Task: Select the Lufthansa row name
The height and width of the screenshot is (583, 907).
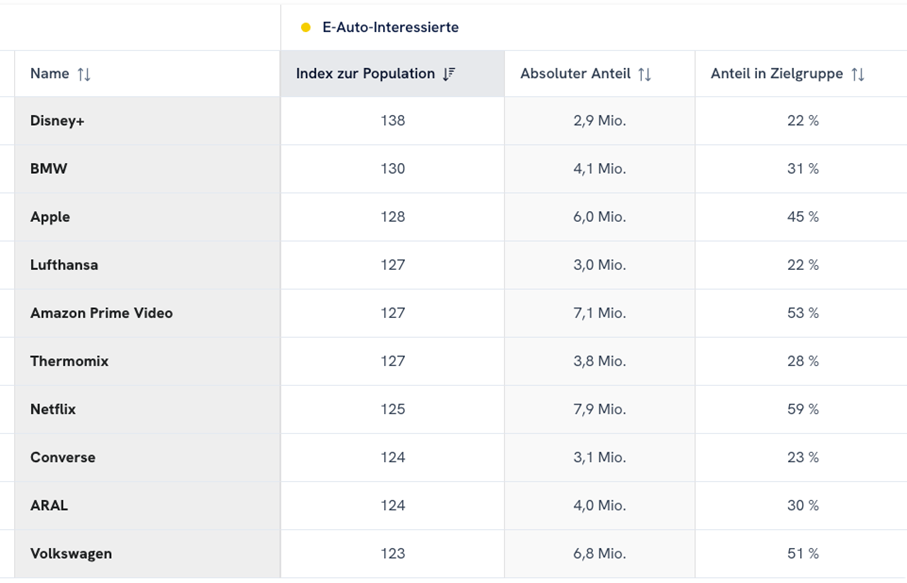Action: pos(64,265)
